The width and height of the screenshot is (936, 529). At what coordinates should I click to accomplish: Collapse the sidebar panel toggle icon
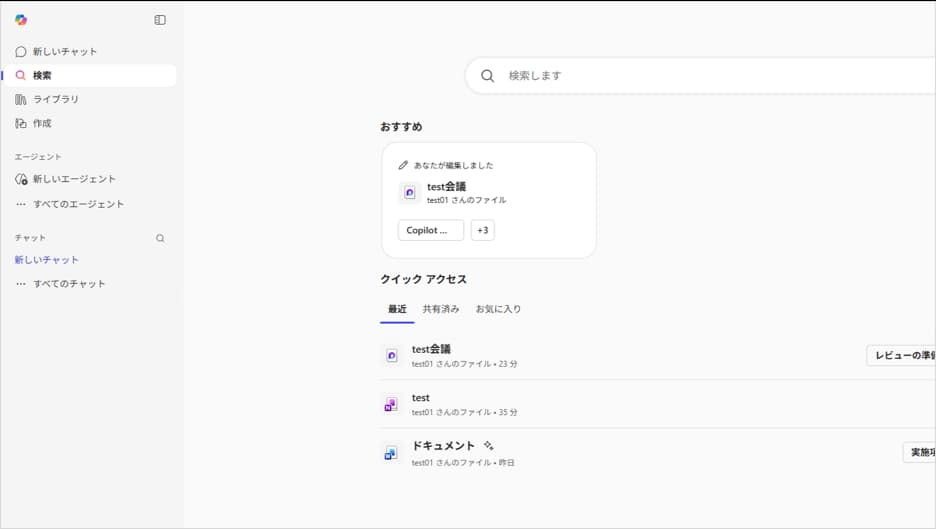point(160,20)
